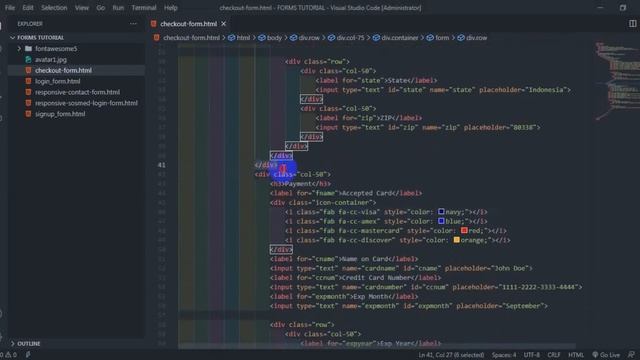Viewport: 640px width, 360px height.
Task: Open the red color swatch picker
Action: [464, 230]
